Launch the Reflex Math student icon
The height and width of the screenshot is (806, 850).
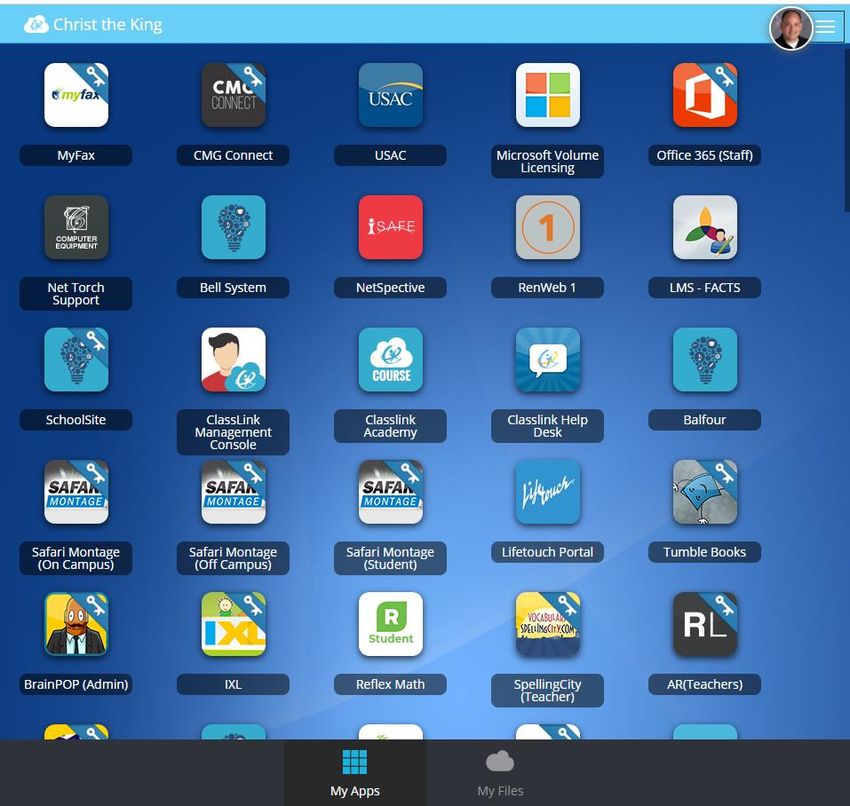390,624
